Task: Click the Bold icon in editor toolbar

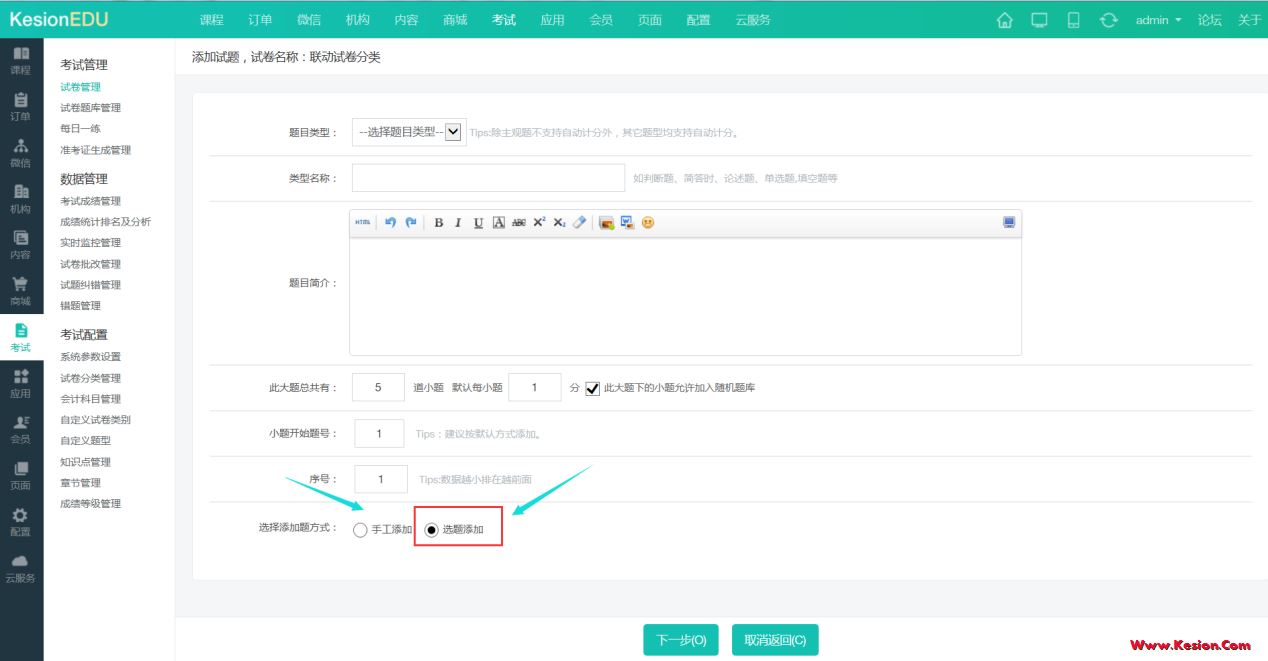Action: pyautogui.click(x=438, y=223)
